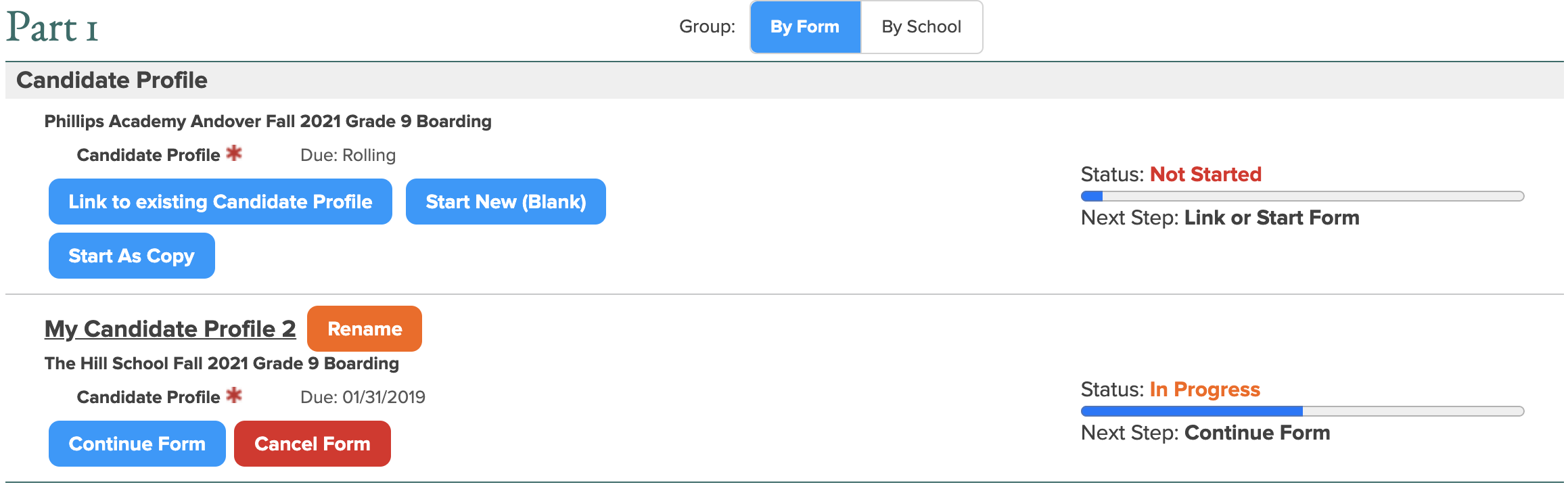Rename My Candidate Profile 2

pyautogui.click(x=364, y=329)
